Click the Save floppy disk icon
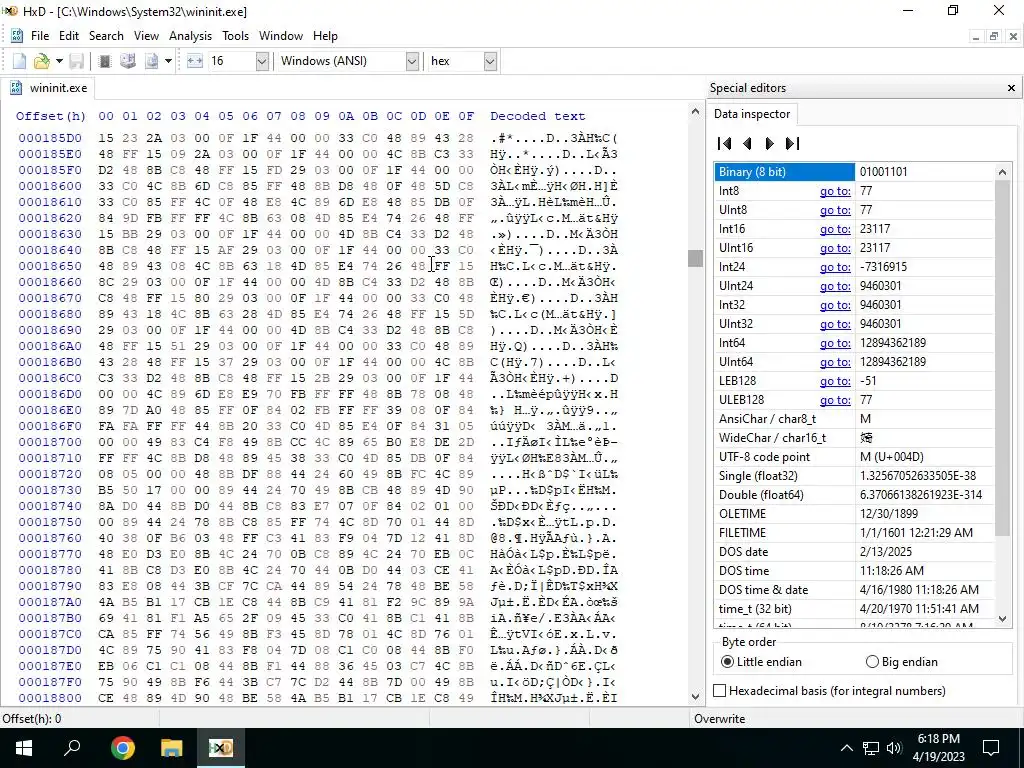 click(x=76, y=61)
